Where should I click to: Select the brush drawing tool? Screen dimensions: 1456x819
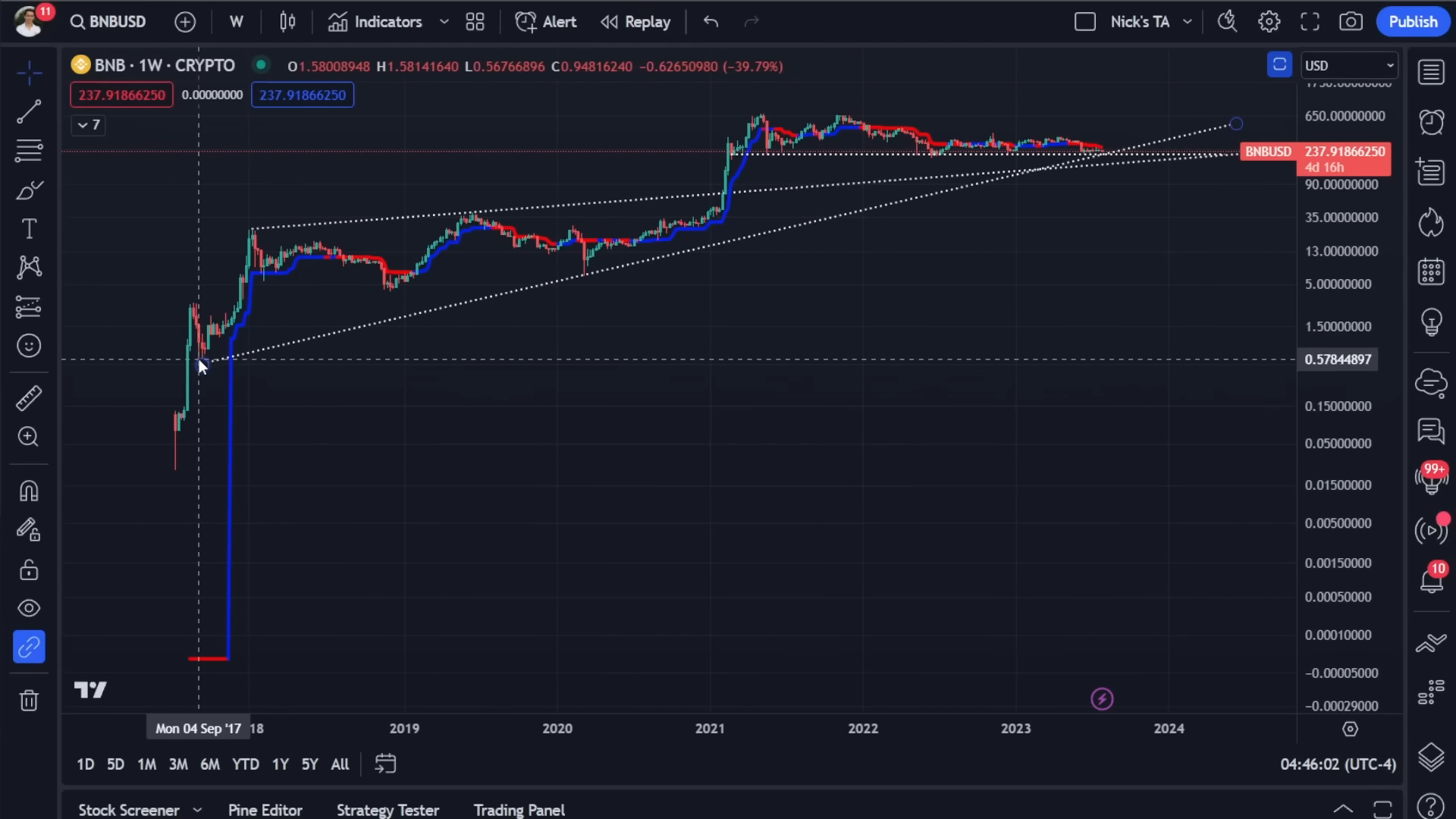coord(29,190)
